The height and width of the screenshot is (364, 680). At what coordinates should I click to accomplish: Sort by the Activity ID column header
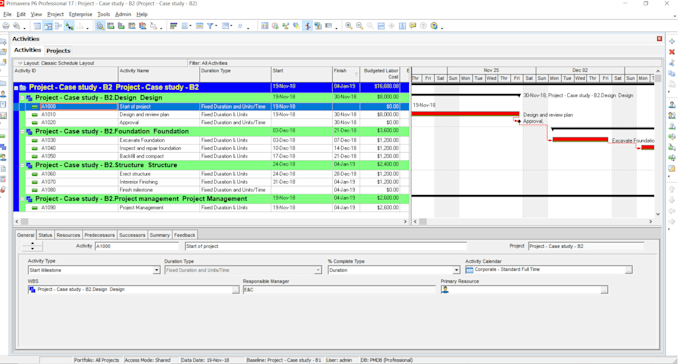click(x=65, y=74)
